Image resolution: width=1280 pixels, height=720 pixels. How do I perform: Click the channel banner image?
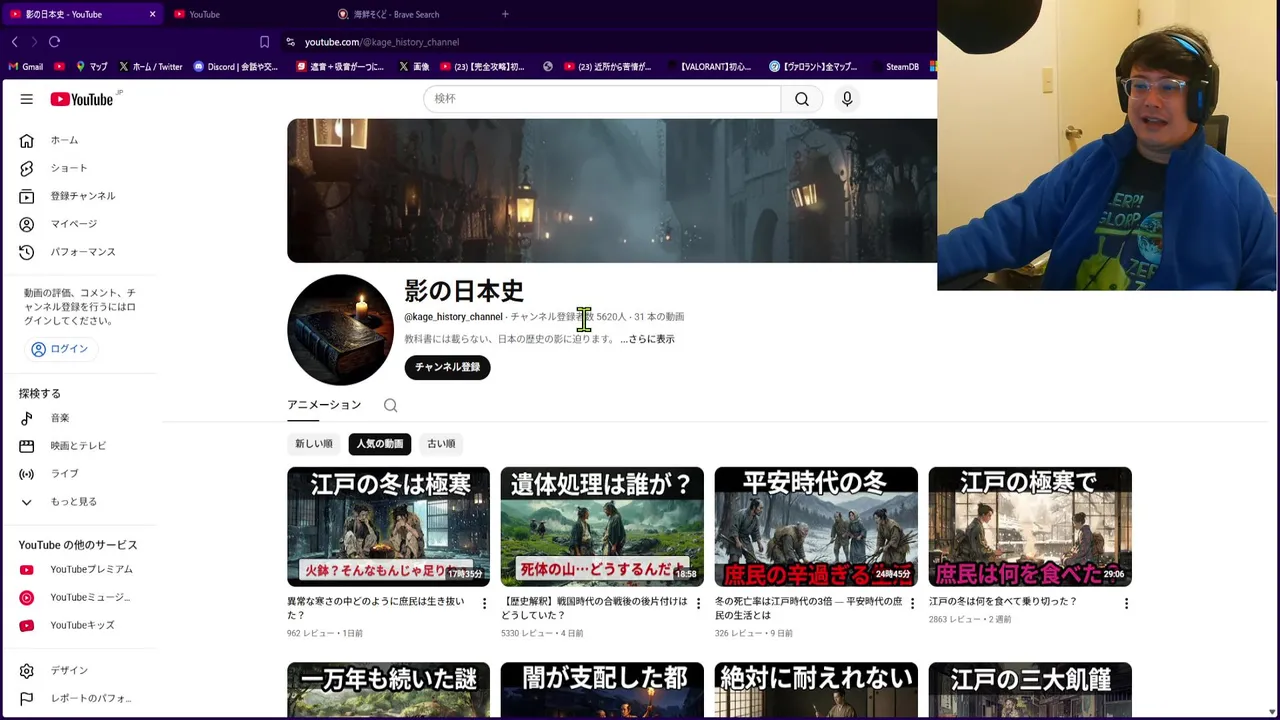(612, 190)
